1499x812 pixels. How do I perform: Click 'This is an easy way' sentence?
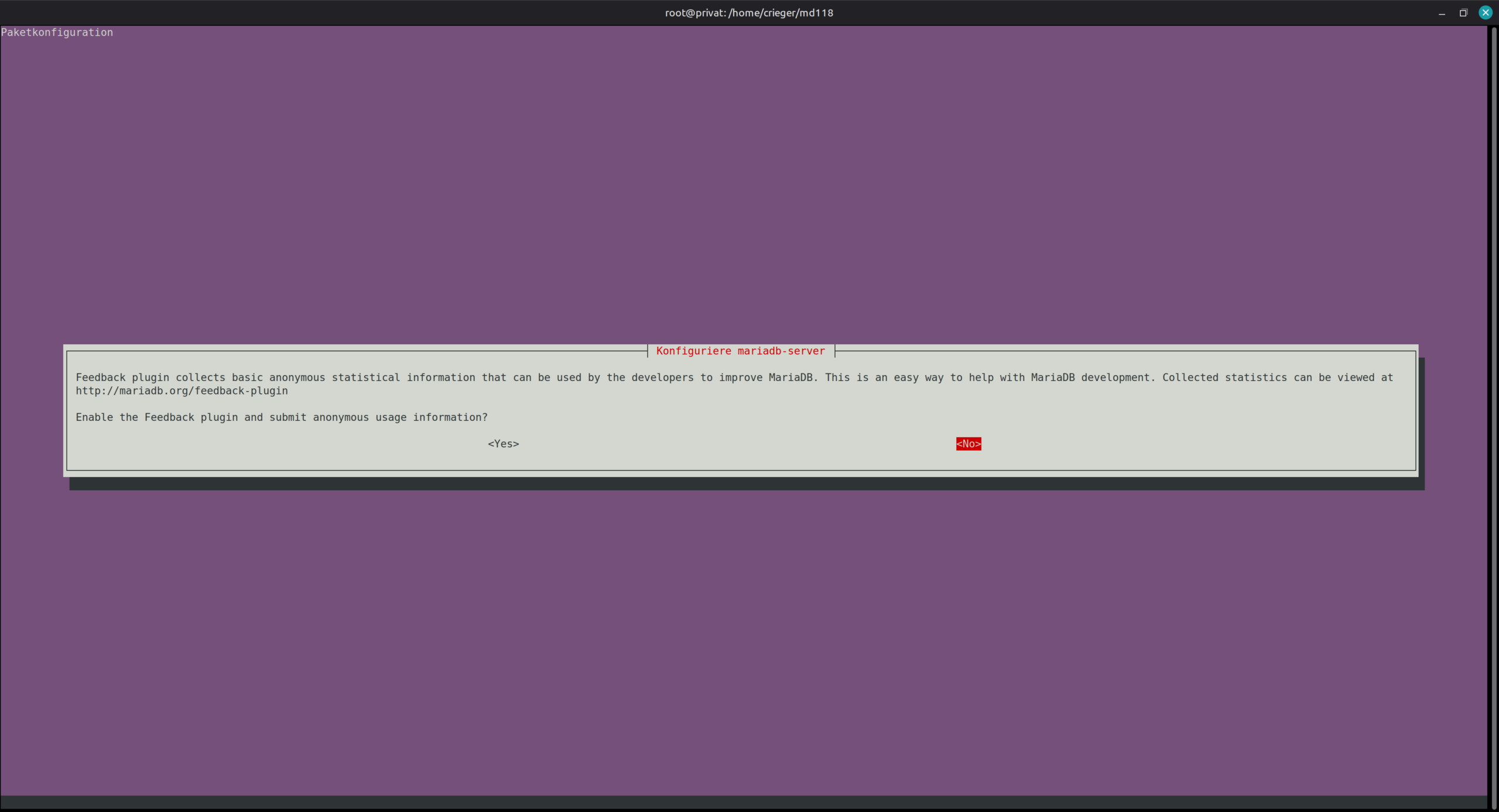click(884, 378)
